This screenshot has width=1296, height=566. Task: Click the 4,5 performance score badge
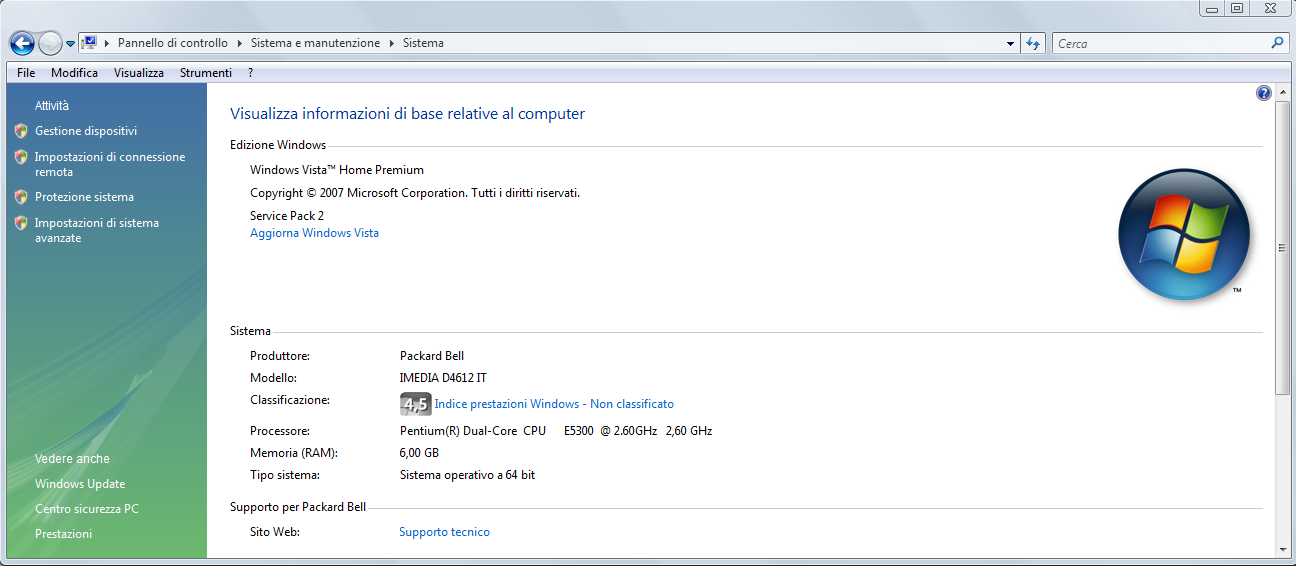click(415, 404)
